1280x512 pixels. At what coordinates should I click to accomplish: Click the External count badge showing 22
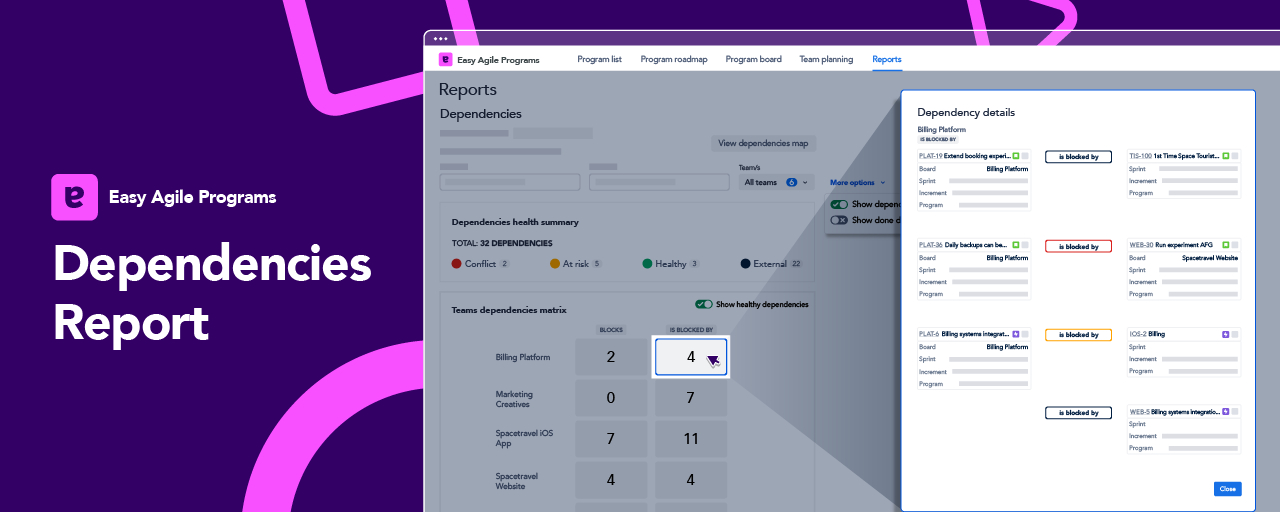click(796, 264)
